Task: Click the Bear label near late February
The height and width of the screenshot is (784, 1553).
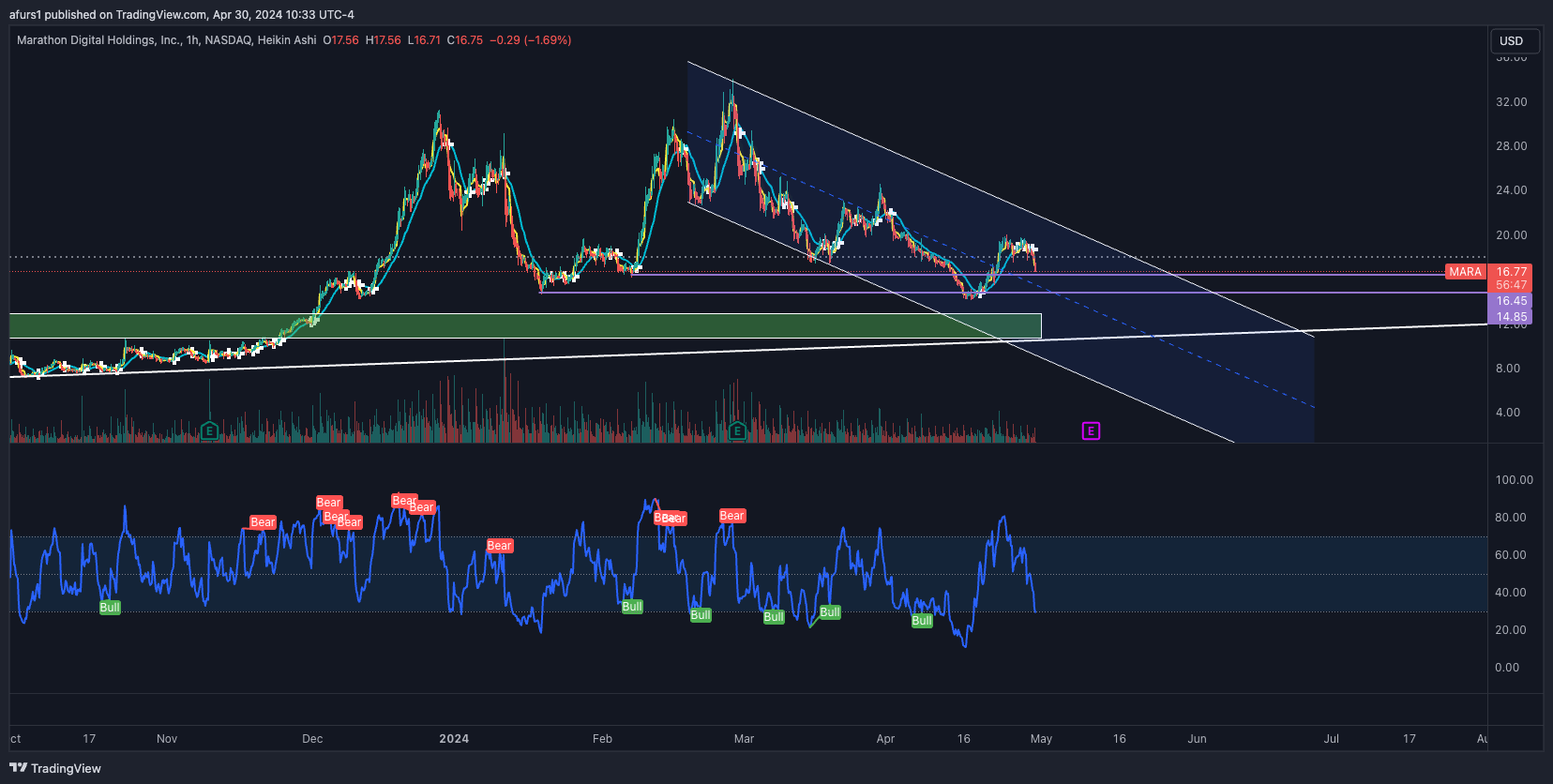Action: [x=732, y=516]
